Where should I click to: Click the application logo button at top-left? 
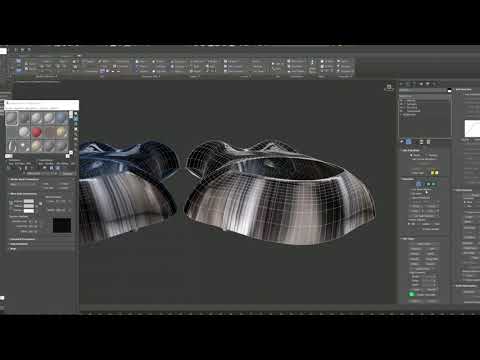tap(3, 51)
